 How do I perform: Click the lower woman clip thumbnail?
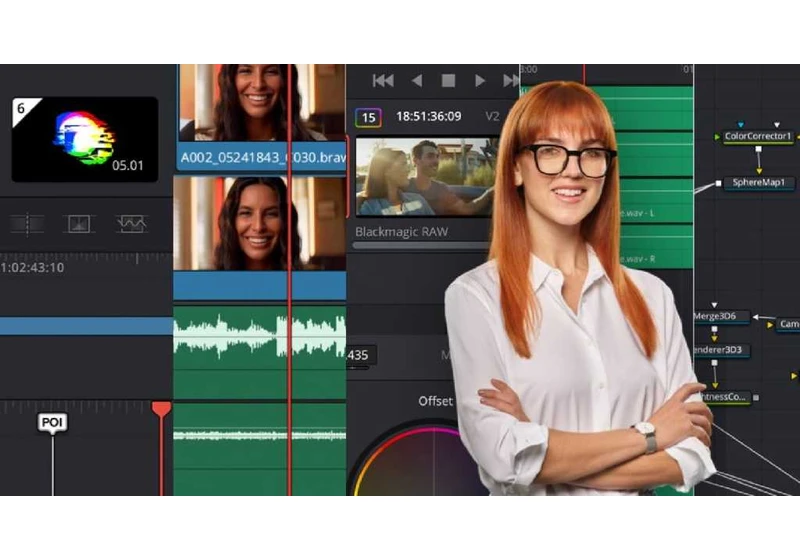260,223
